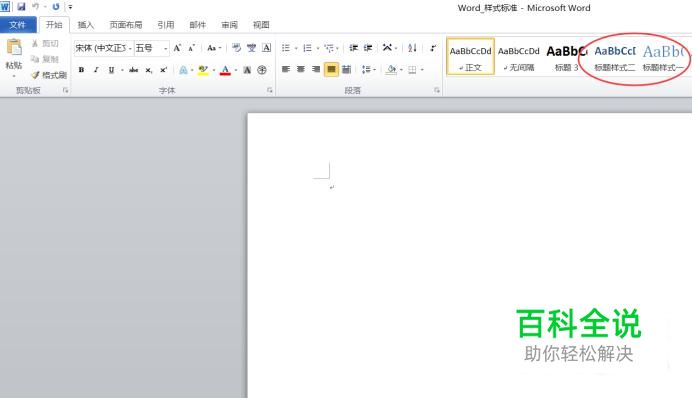Apply the 无间隔 (No Spacing) style
This screenshot has width=692, height=398.
[519, 57]
